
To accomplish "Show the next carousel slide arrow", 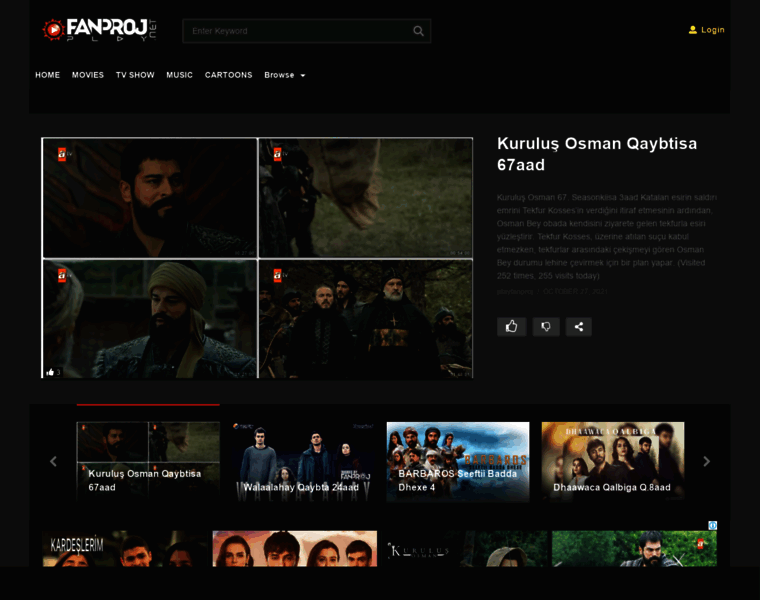I will [x=706, y=461].
